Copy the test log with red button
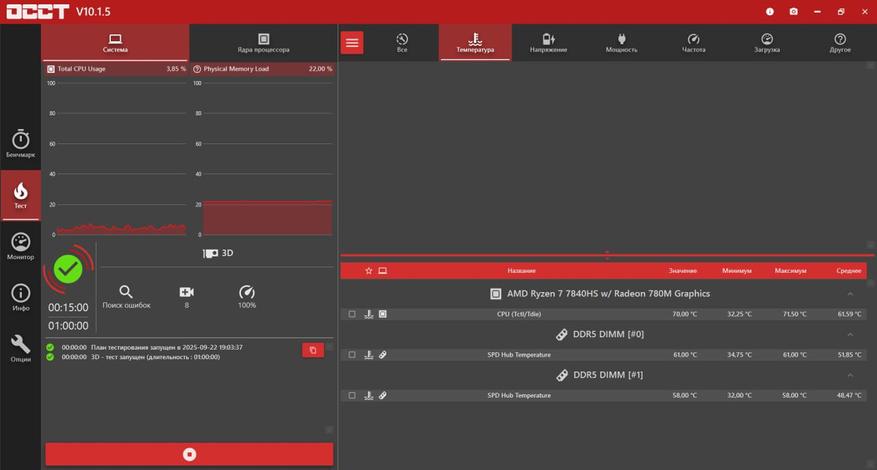877x470 pixels. pos(313,350)
